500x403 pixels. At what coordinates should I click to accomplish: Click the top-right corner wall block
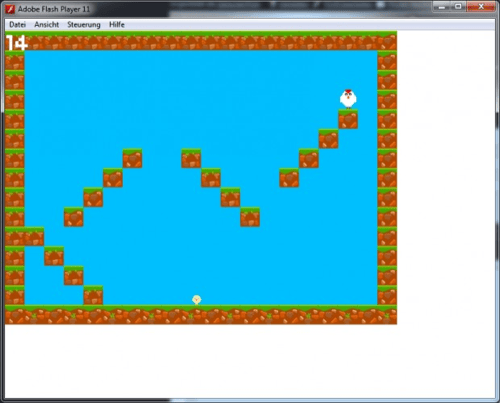pyautogui.click(x=387, y=41)
